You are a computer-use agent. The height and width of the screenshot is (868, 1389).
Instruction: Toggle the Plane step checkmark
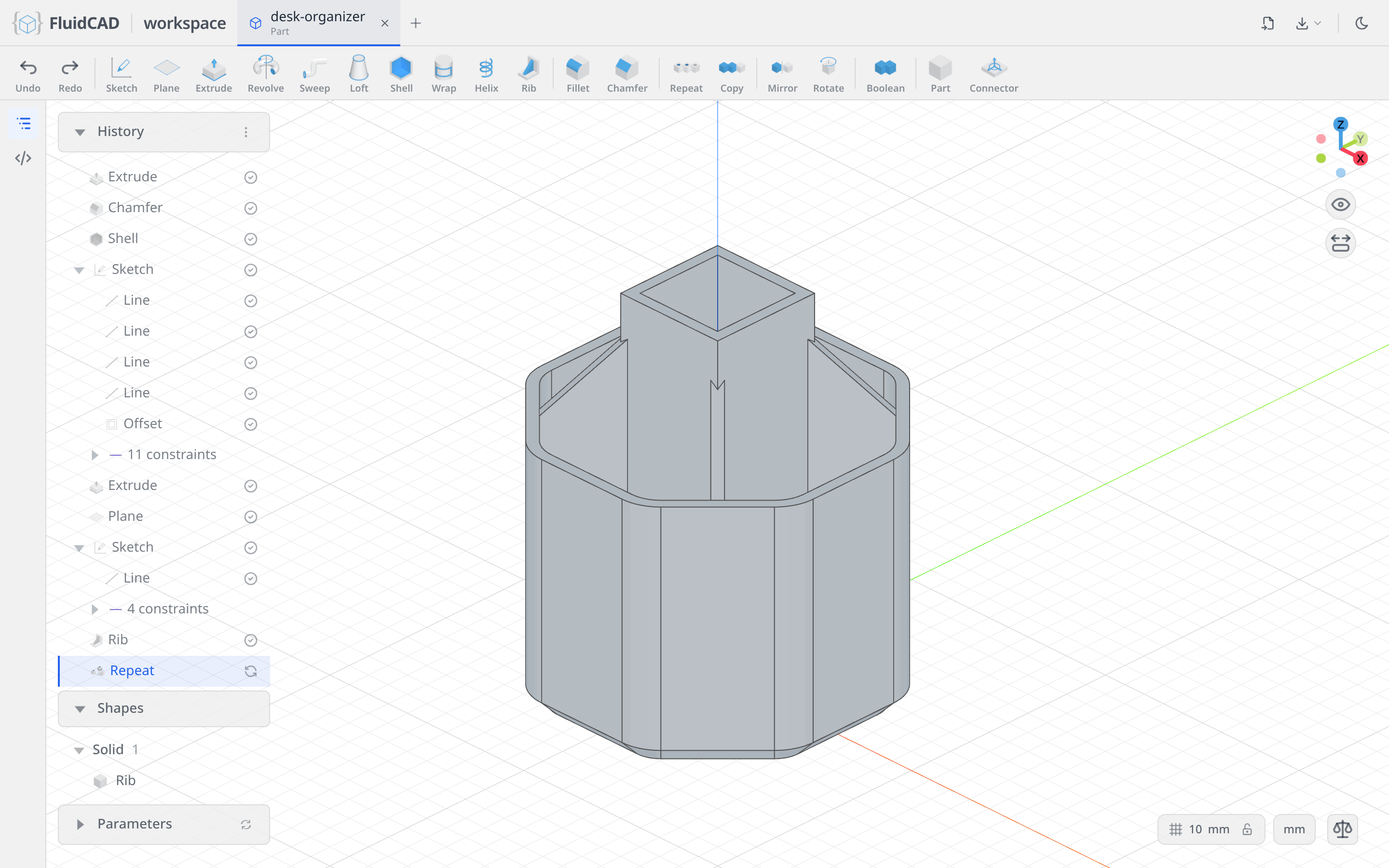pyautogui.click(x=250, y=516)
